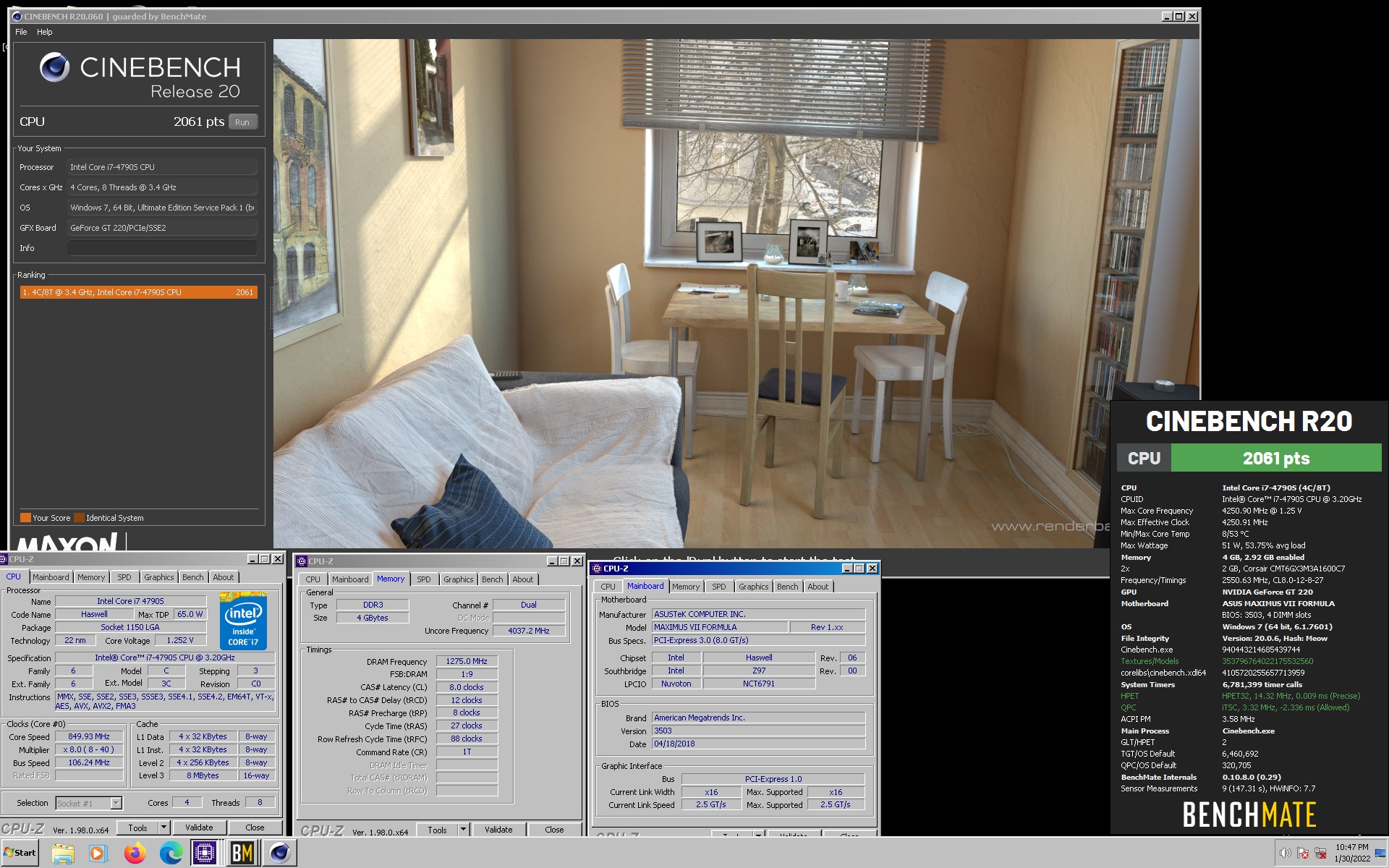Open Firefox from the taskbar
This screenshot has width=1389, height=868.
135,854
